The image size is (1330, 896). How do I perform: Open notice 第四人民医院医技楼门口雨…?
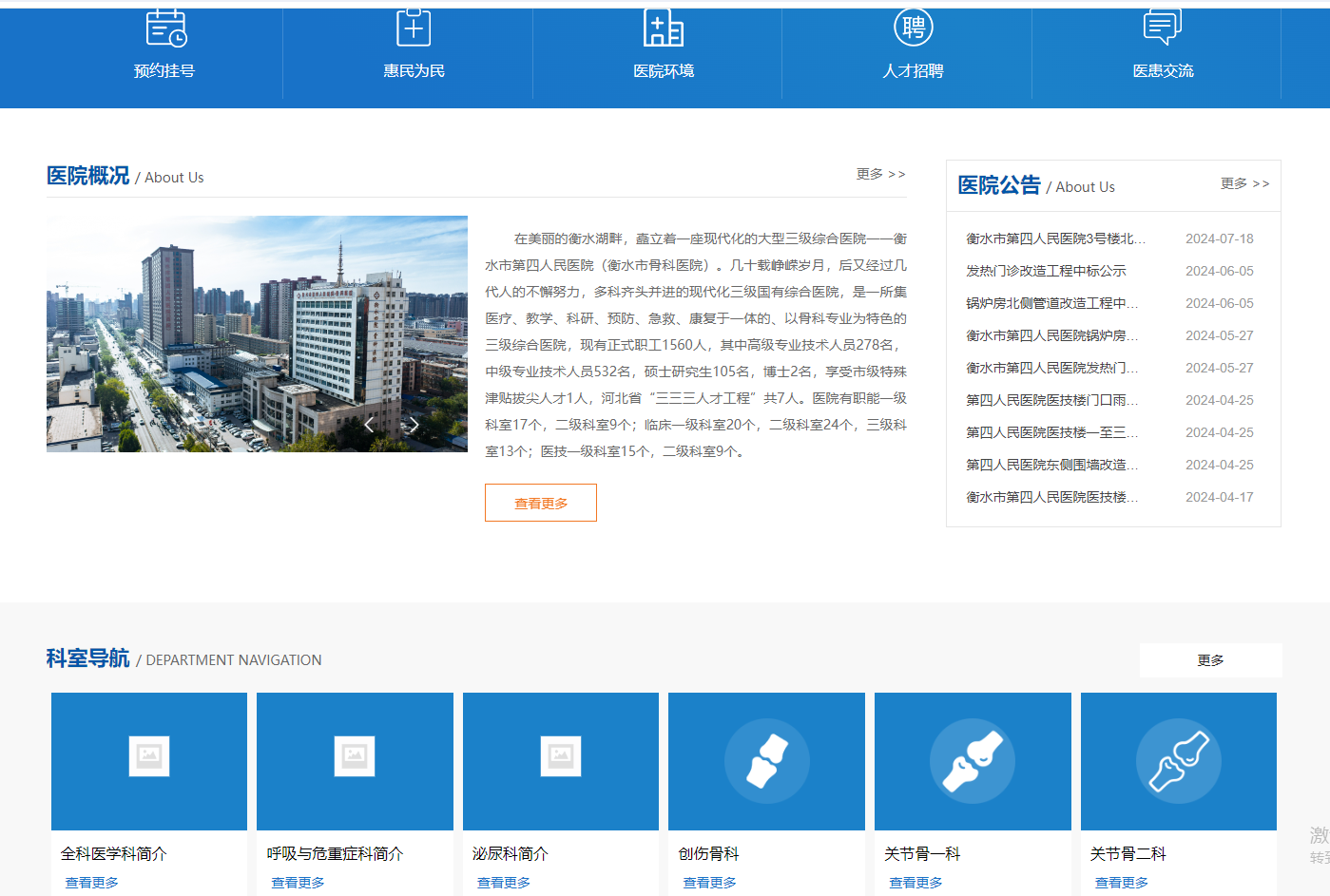[x=1052, y=400]
